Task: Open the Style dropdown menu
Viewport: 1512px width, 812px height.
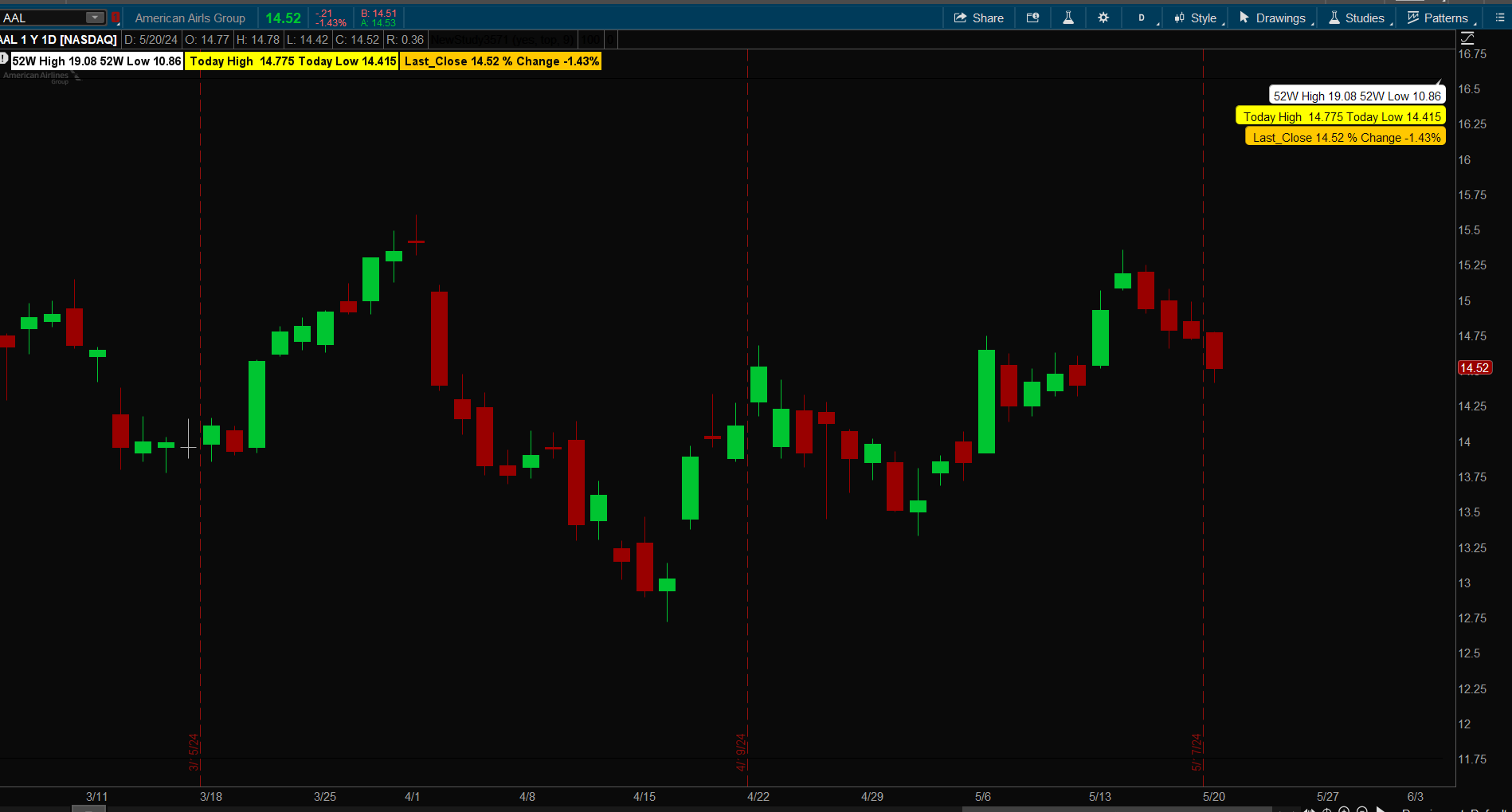Action: [1196, 18]
